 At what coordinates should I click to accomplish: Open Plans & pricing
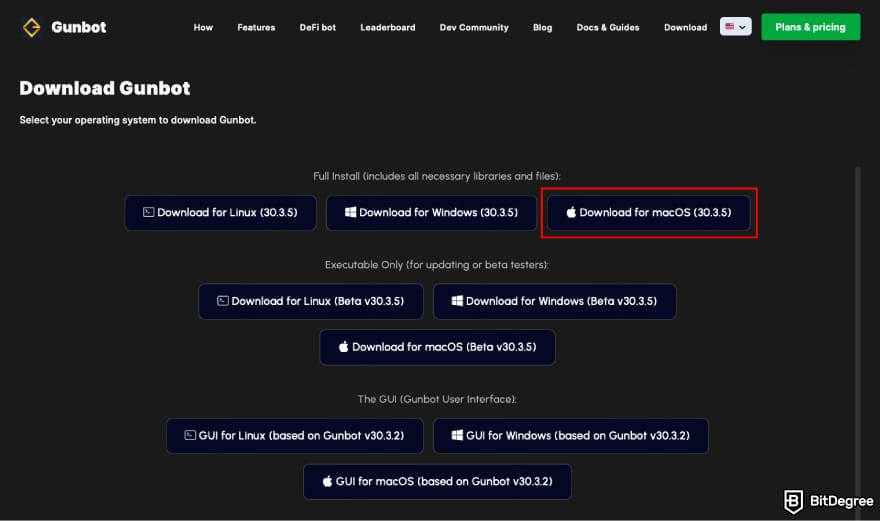[x=810, y=27]
